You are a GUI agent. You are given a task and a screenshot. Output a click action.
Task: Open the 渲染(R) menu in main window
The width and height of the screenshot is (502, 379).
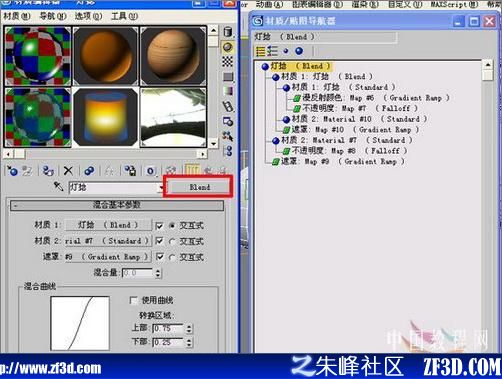[365, 4]
